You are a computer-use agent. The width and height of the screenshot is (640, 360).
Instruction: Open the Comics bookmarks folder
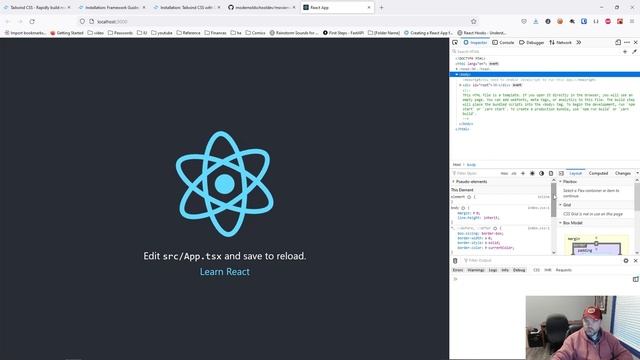256,33
